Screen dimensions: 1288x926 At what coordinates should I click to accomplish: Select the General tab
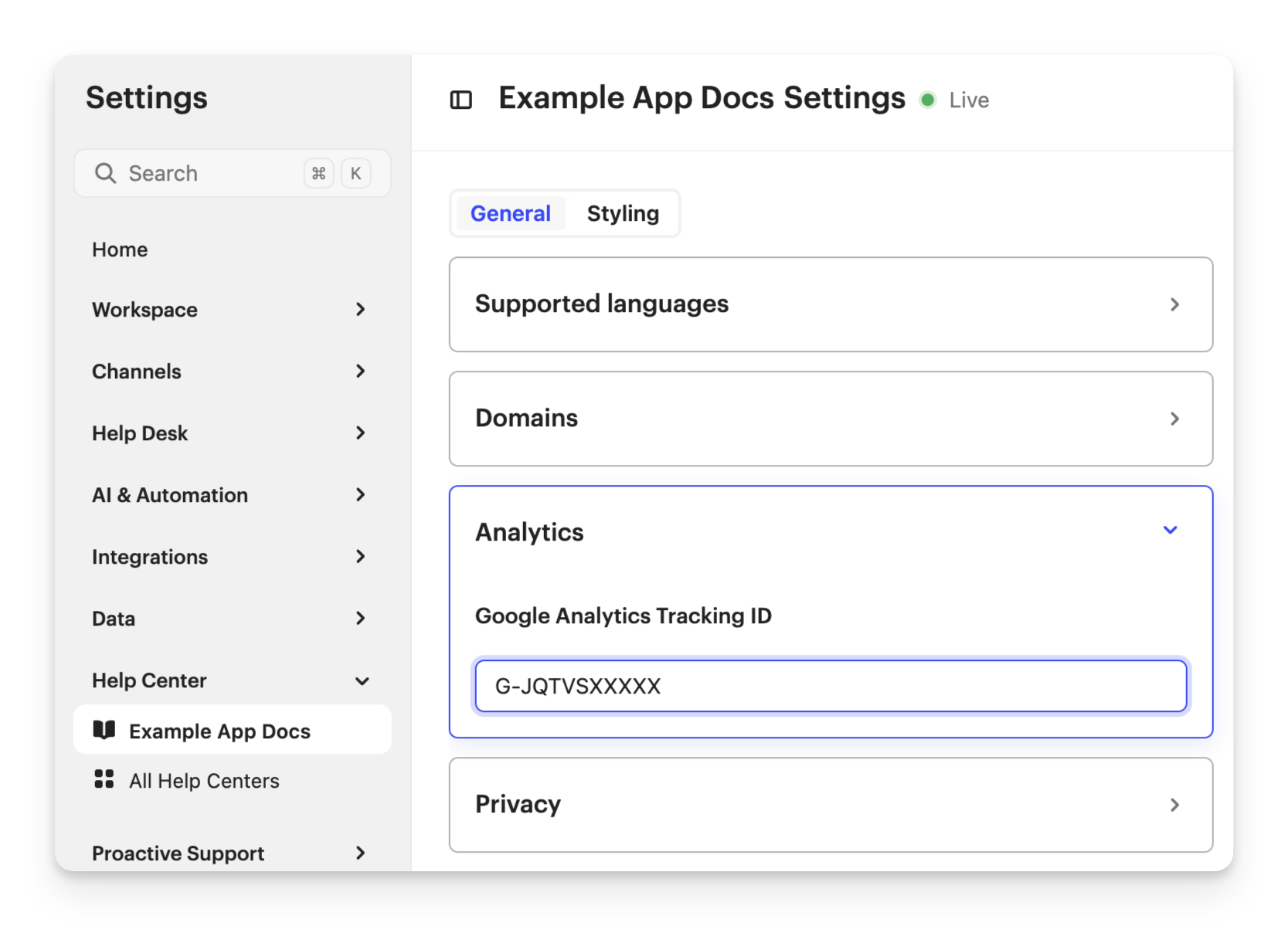[x=511, y=213]
